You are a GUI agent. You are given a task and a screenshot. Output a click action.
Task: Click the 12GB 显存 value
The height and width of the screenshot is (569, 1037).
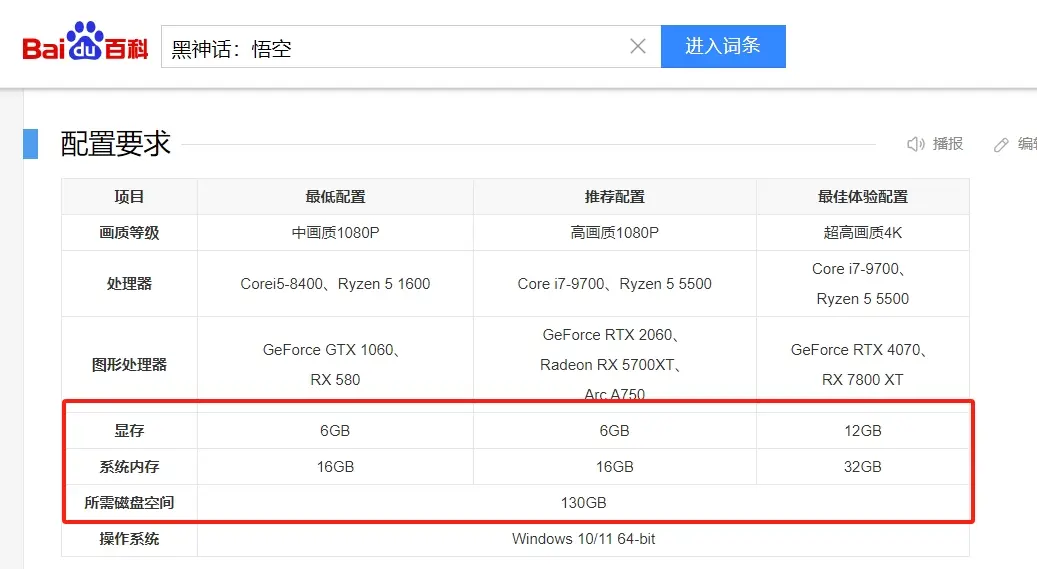click(862, 431)
